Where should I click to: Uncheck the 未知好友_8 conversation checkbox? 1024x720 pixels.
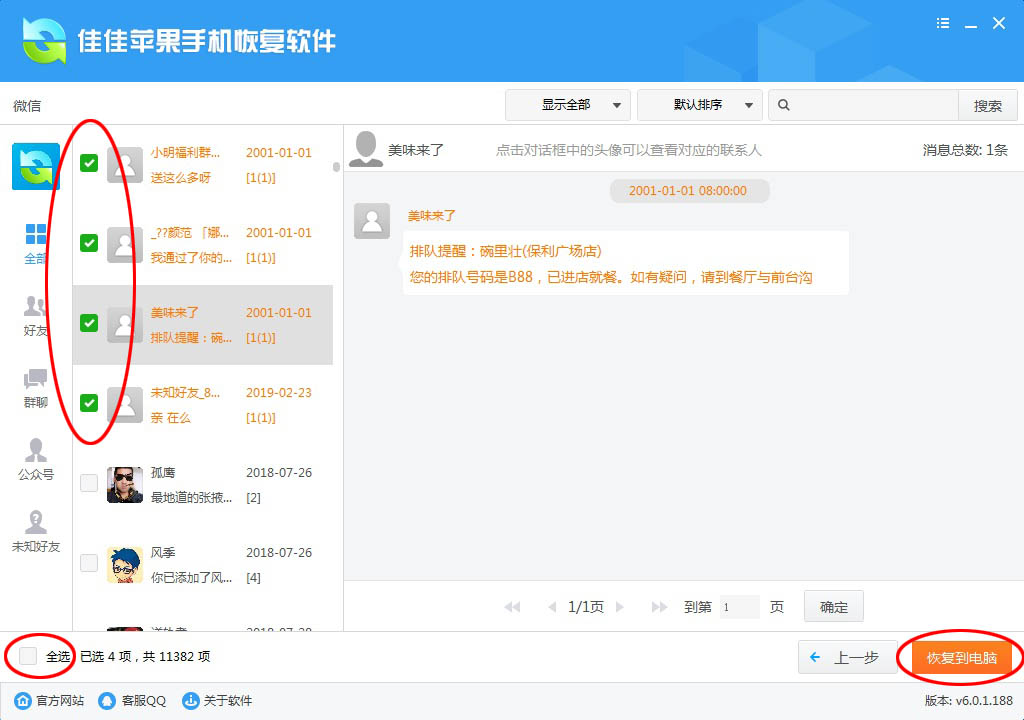89,402
